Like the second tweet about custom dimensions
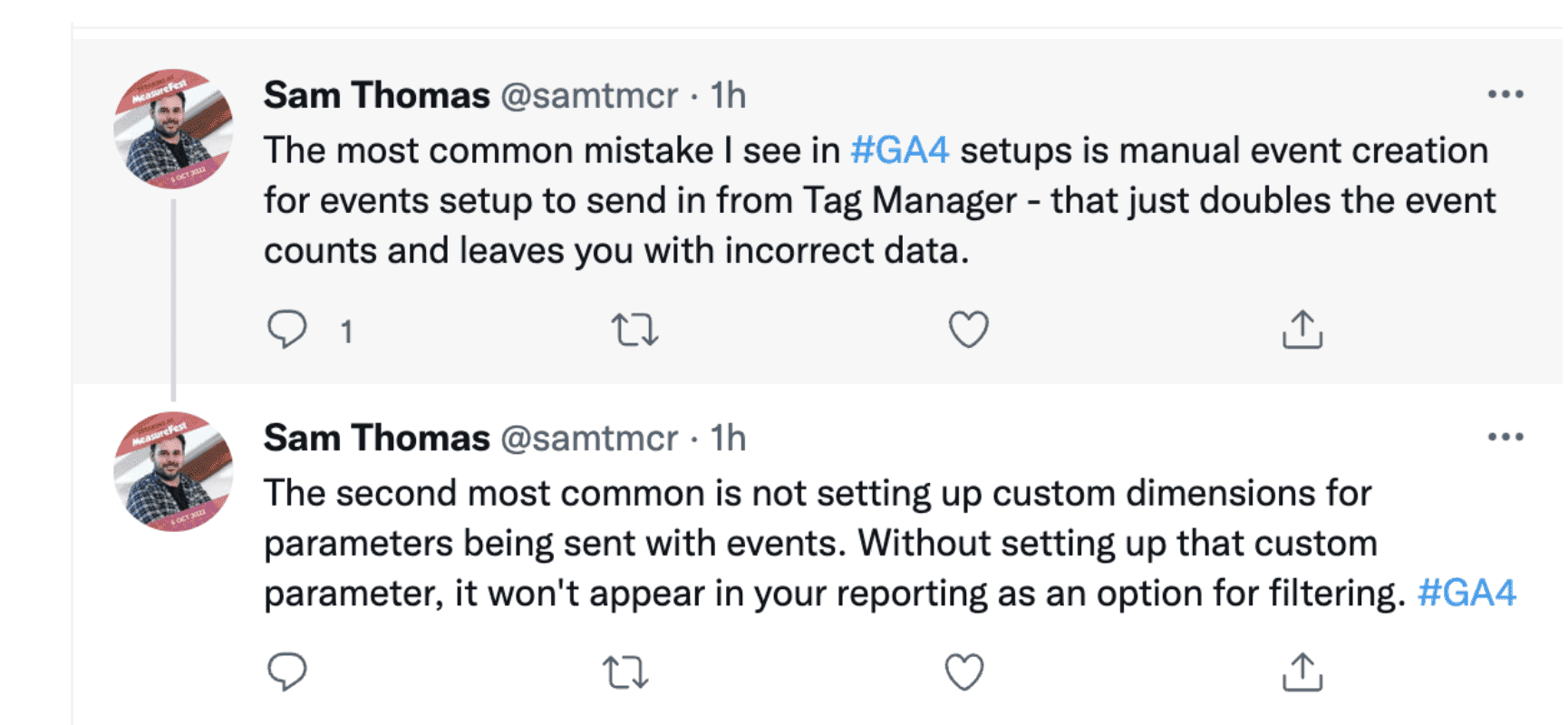 [964, 672]
